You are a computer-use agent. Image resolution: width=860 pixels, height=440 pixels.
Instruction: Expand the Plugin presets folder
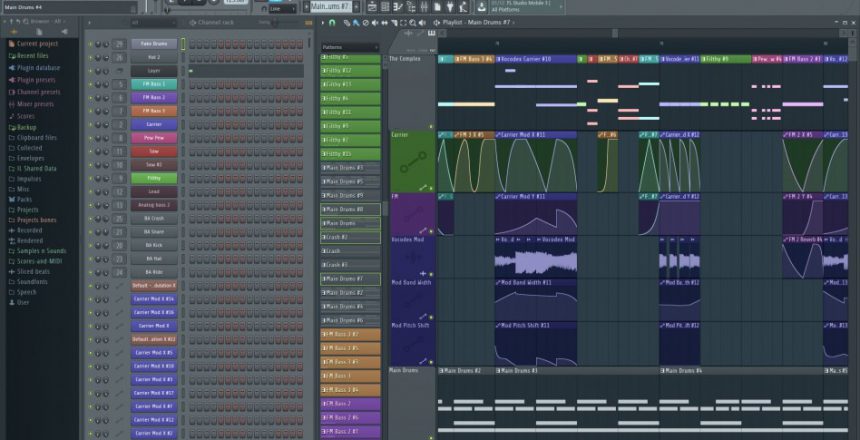pyautogui.click(x=32, y=80)
